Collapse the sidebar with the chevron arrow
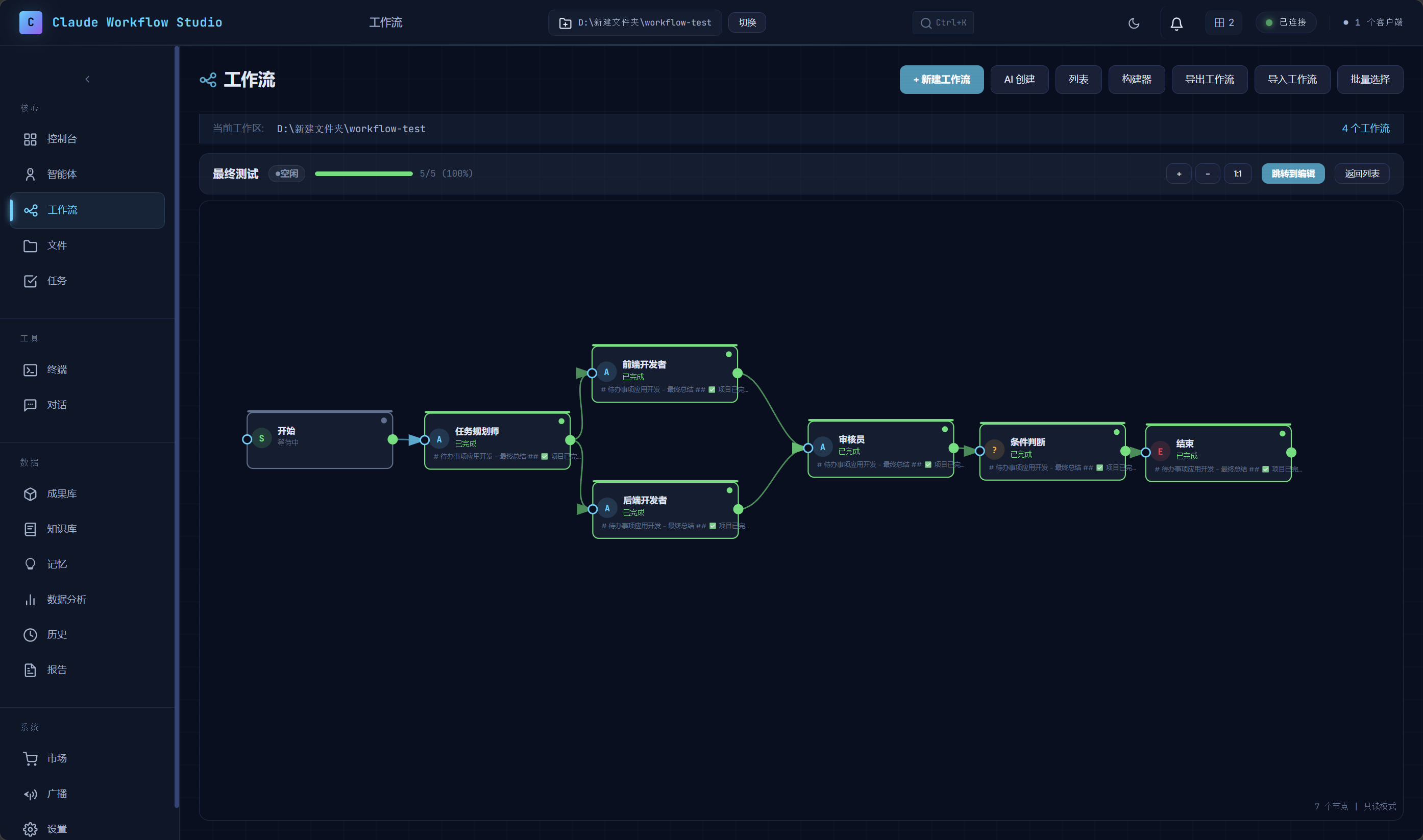Viewport: 1423px width, 840px height. point(87,79)
